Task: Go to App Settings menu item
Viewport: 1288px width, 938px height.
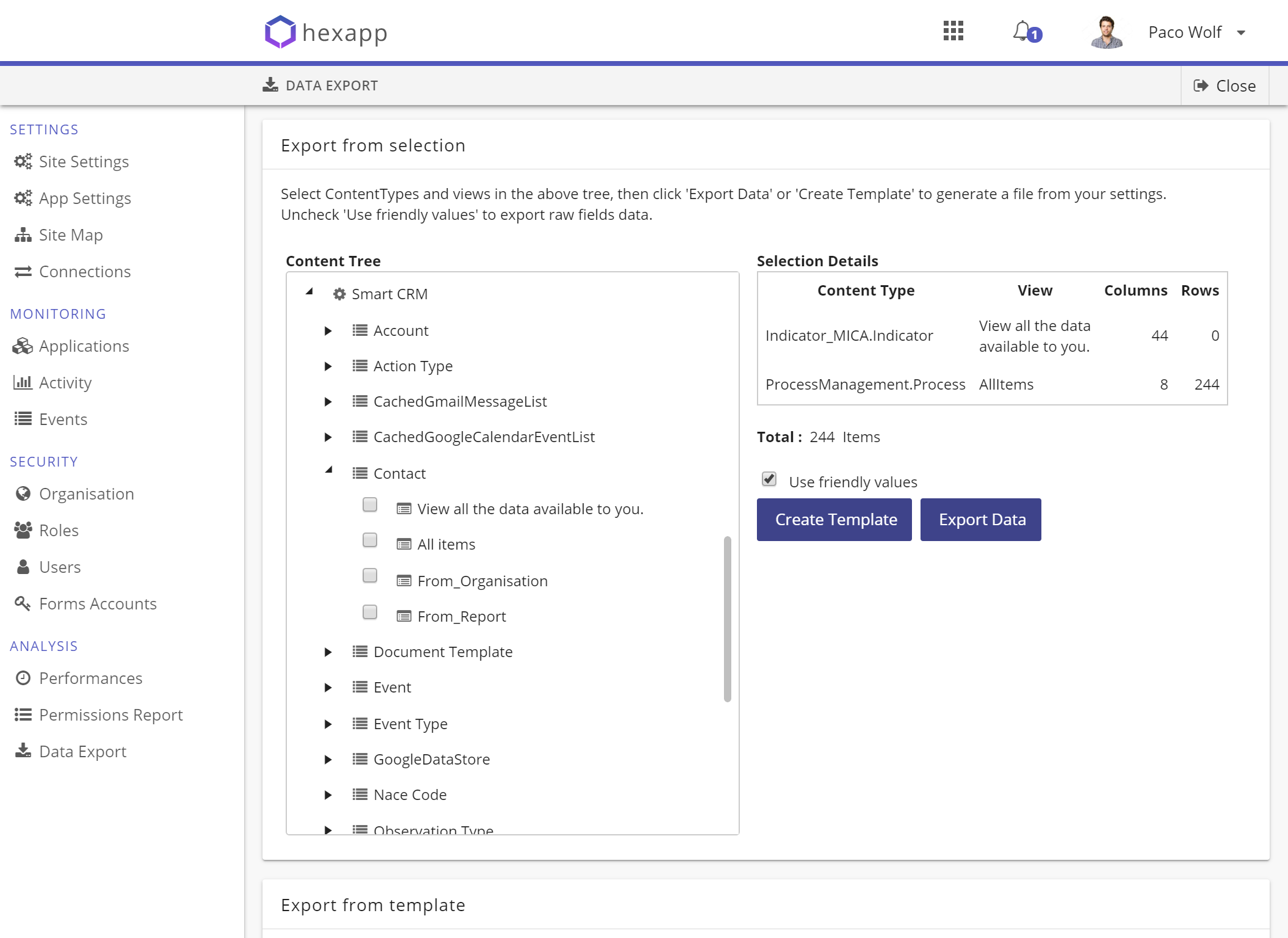Action: (x=85, y=198)
